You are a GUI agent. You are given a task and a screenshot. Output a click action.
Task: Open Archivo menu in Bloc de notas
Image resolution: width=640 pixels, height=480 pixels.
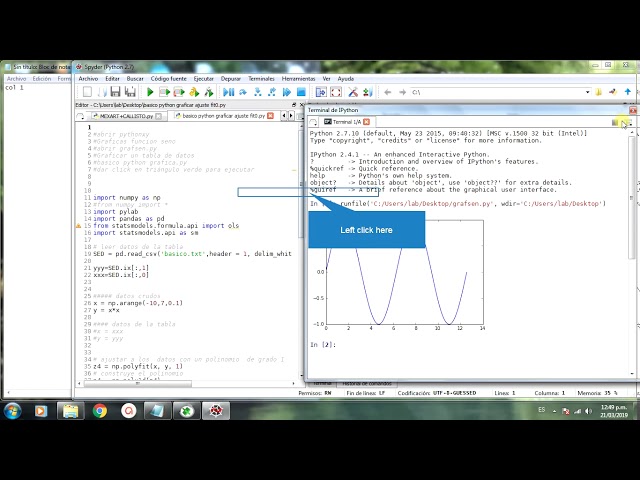click(x=16, y=78)
